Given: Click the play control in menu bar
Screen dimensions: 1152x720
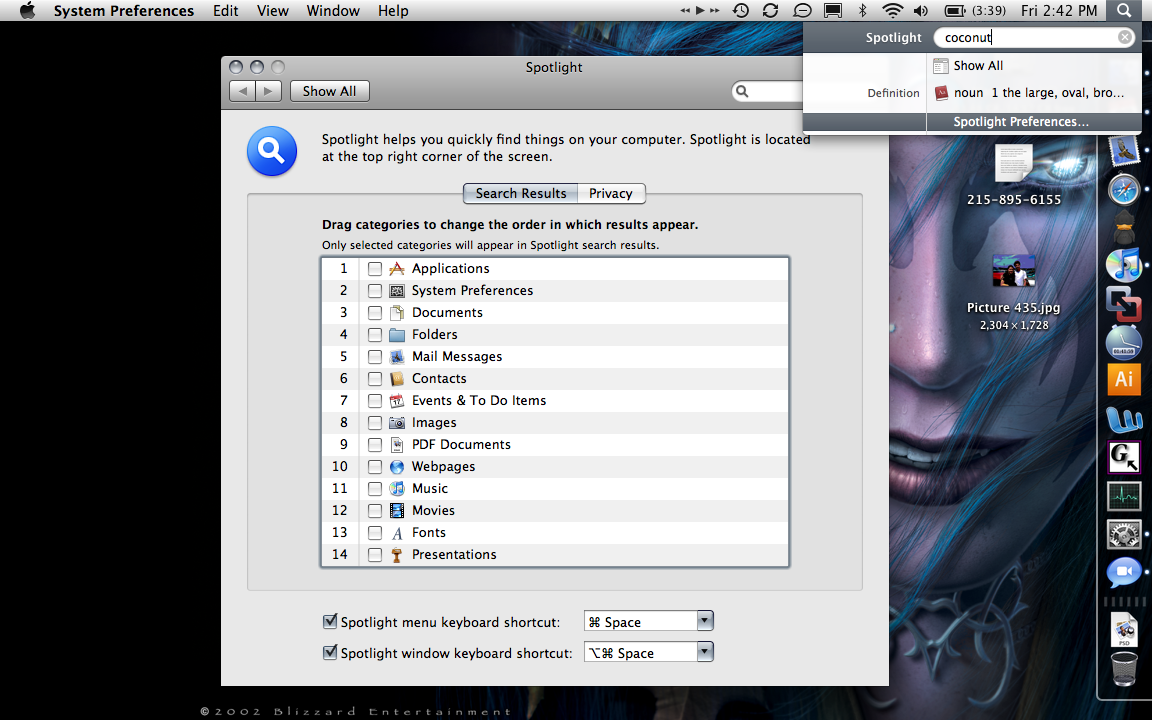Looking at the screenshot, I should [x=700, y=10].
